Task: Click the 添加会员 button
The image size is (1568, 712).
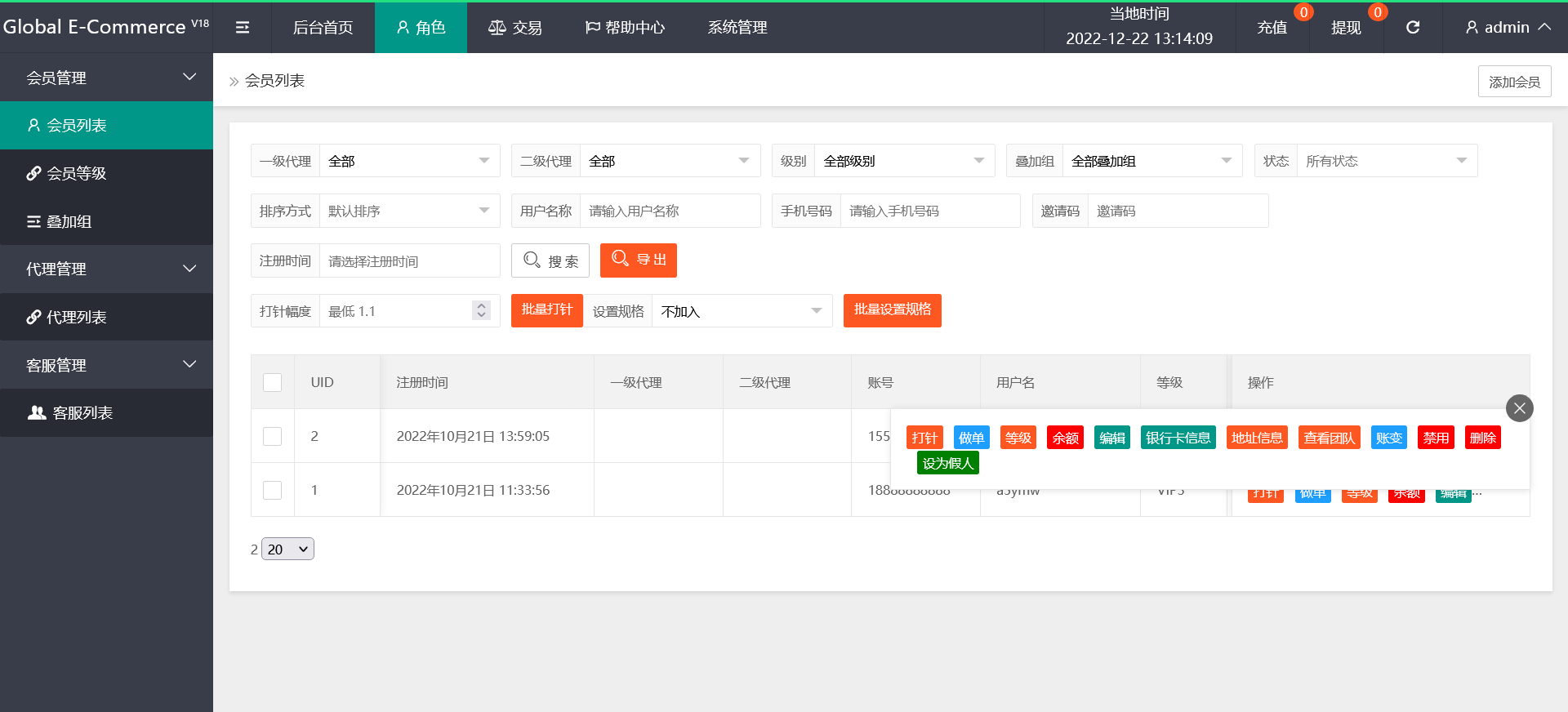Action: pos(1514,82)
